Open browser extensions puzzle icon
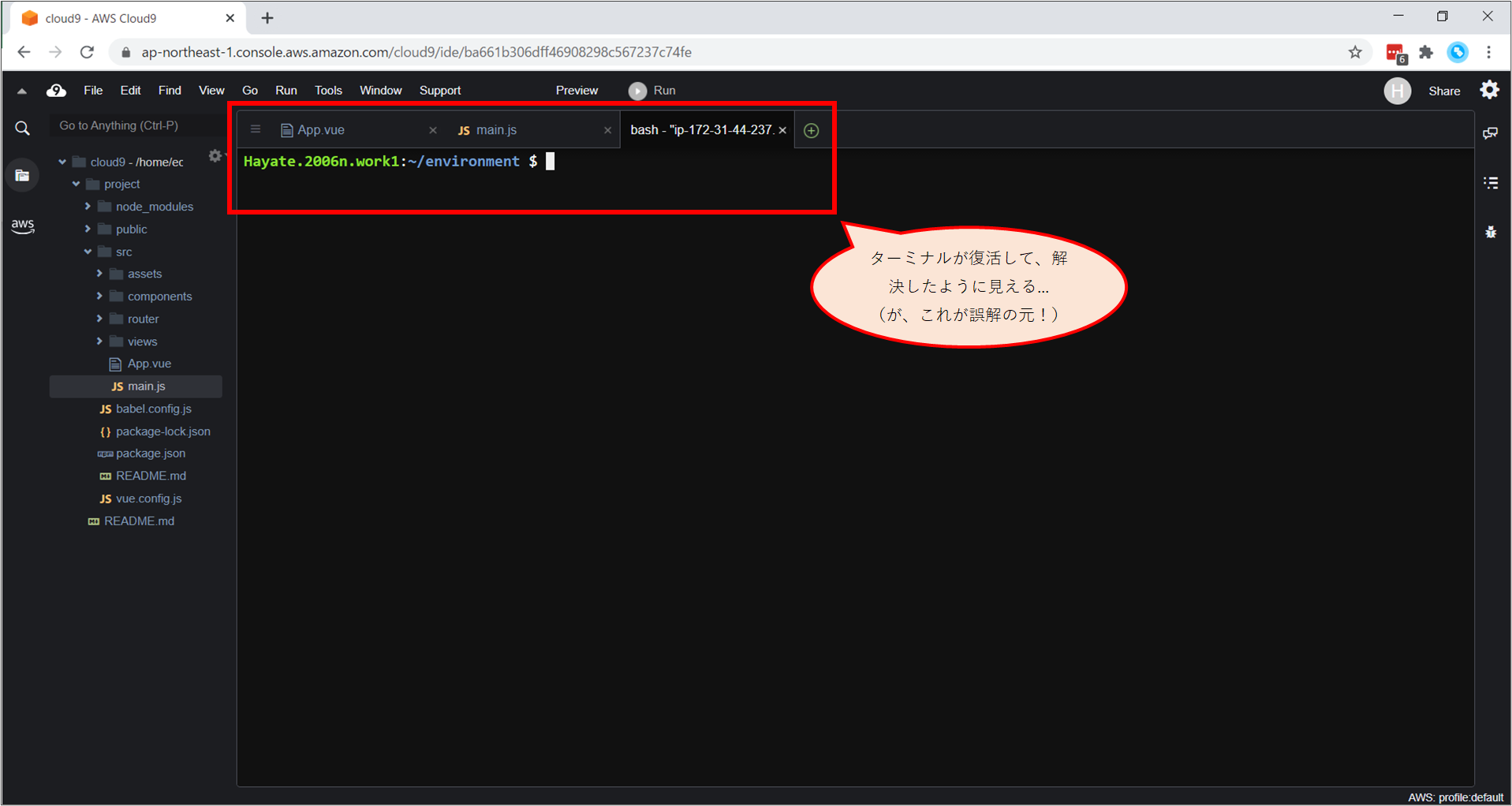Image resolution: width=1512 pixels, height=806 pixels. tap(1425, 52)
